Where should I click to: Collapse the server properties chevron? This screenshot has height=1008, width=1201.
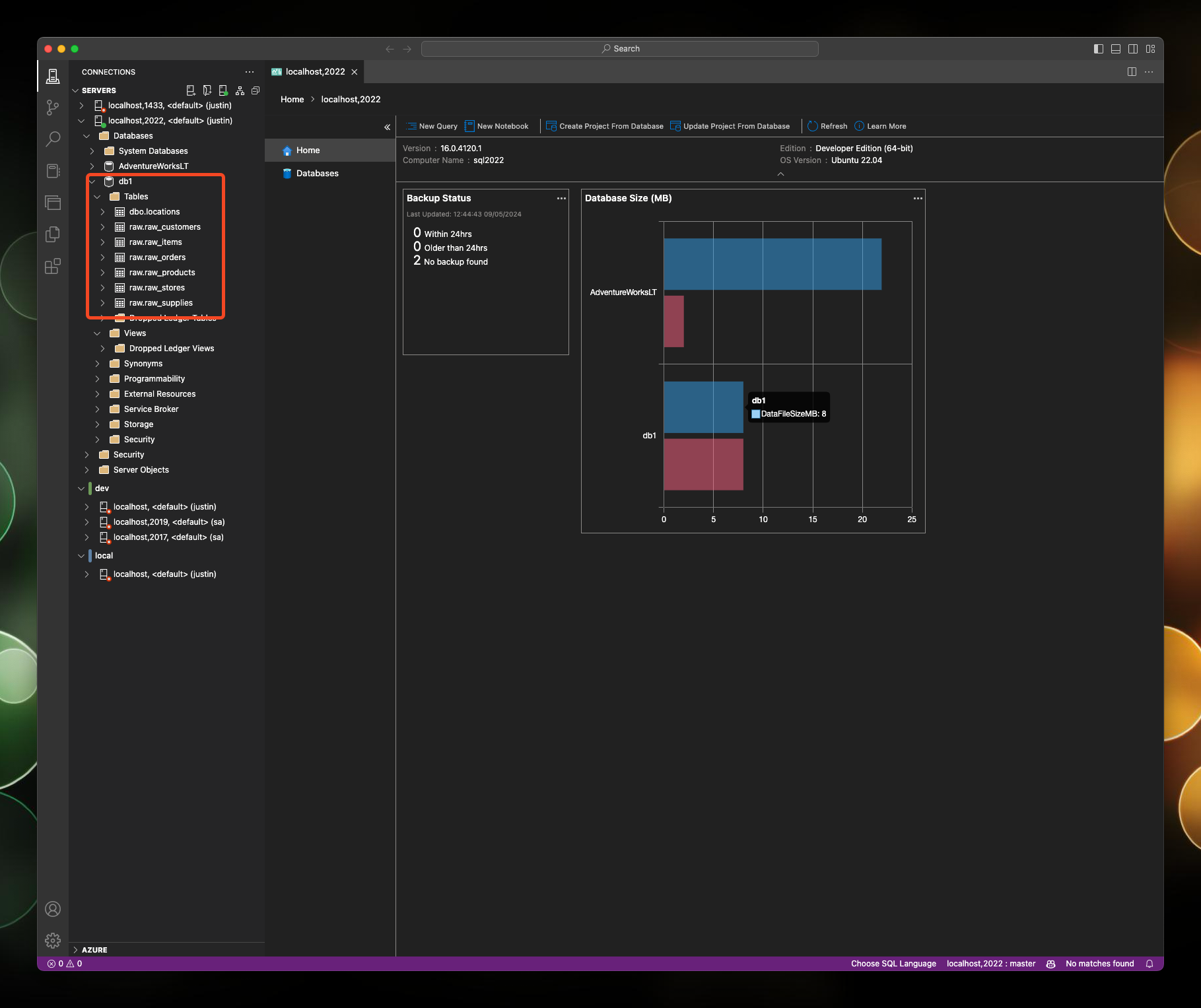pyautogui.click(x=780, y=174)
